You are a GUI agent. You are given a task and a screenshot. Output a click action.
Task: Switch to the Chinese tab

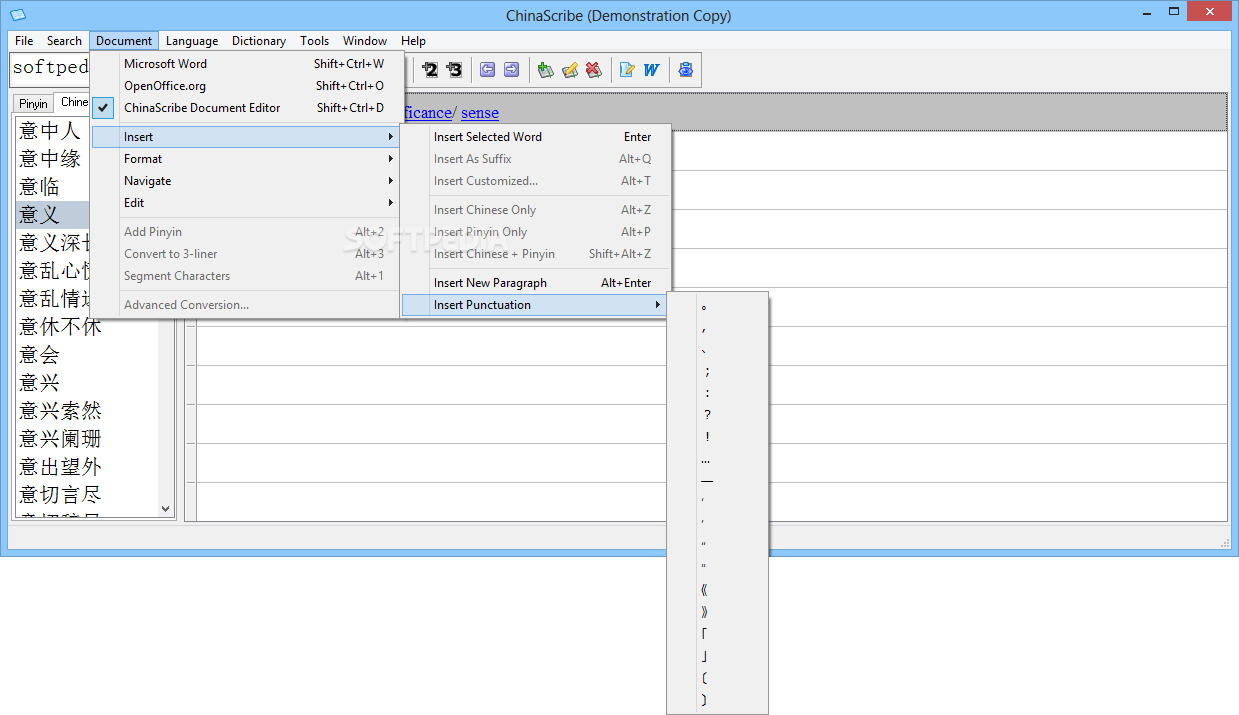[73, 102]
